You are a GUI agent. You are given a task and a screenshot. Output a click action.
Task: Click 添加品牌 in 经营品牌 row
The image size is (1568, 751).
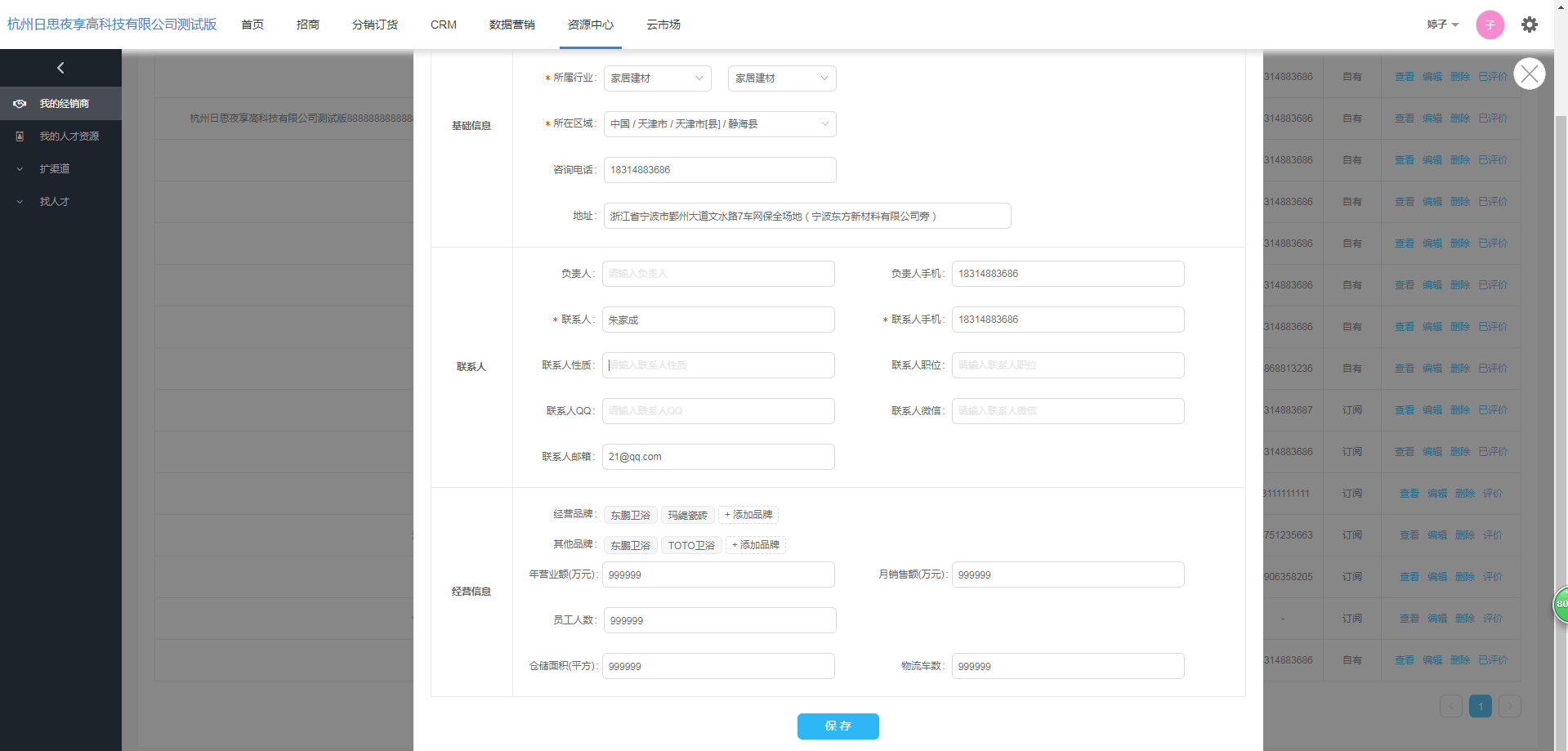[748, 515]
